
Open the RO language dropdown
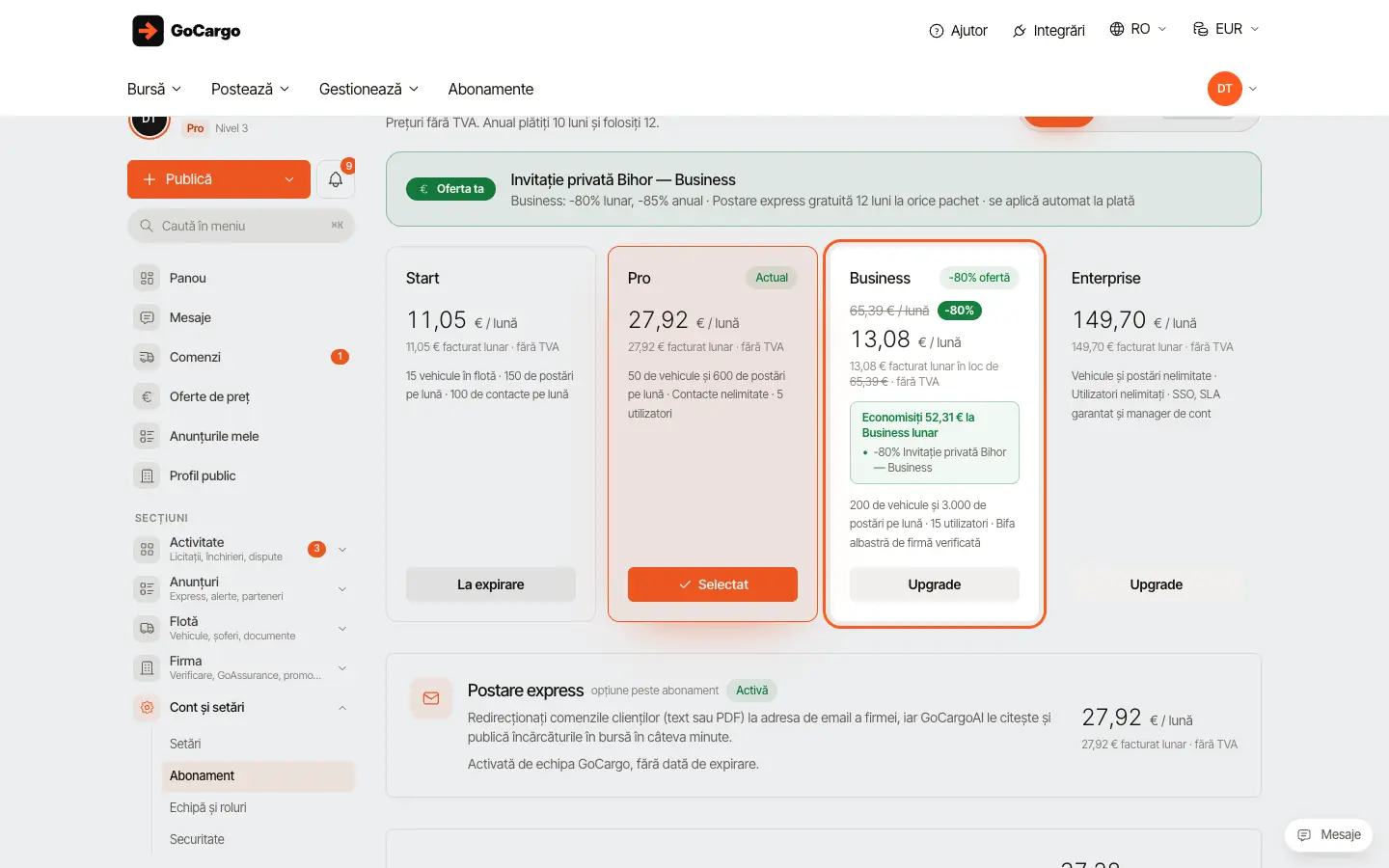tap(1139, 29)
